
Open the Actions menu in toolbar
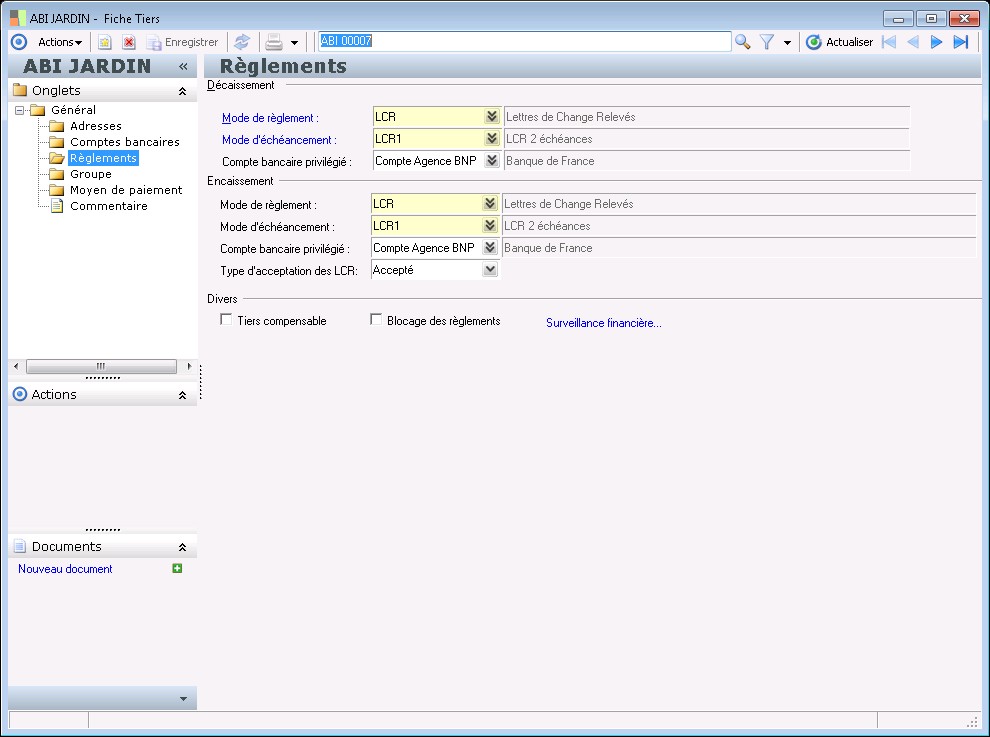(59, 42)
